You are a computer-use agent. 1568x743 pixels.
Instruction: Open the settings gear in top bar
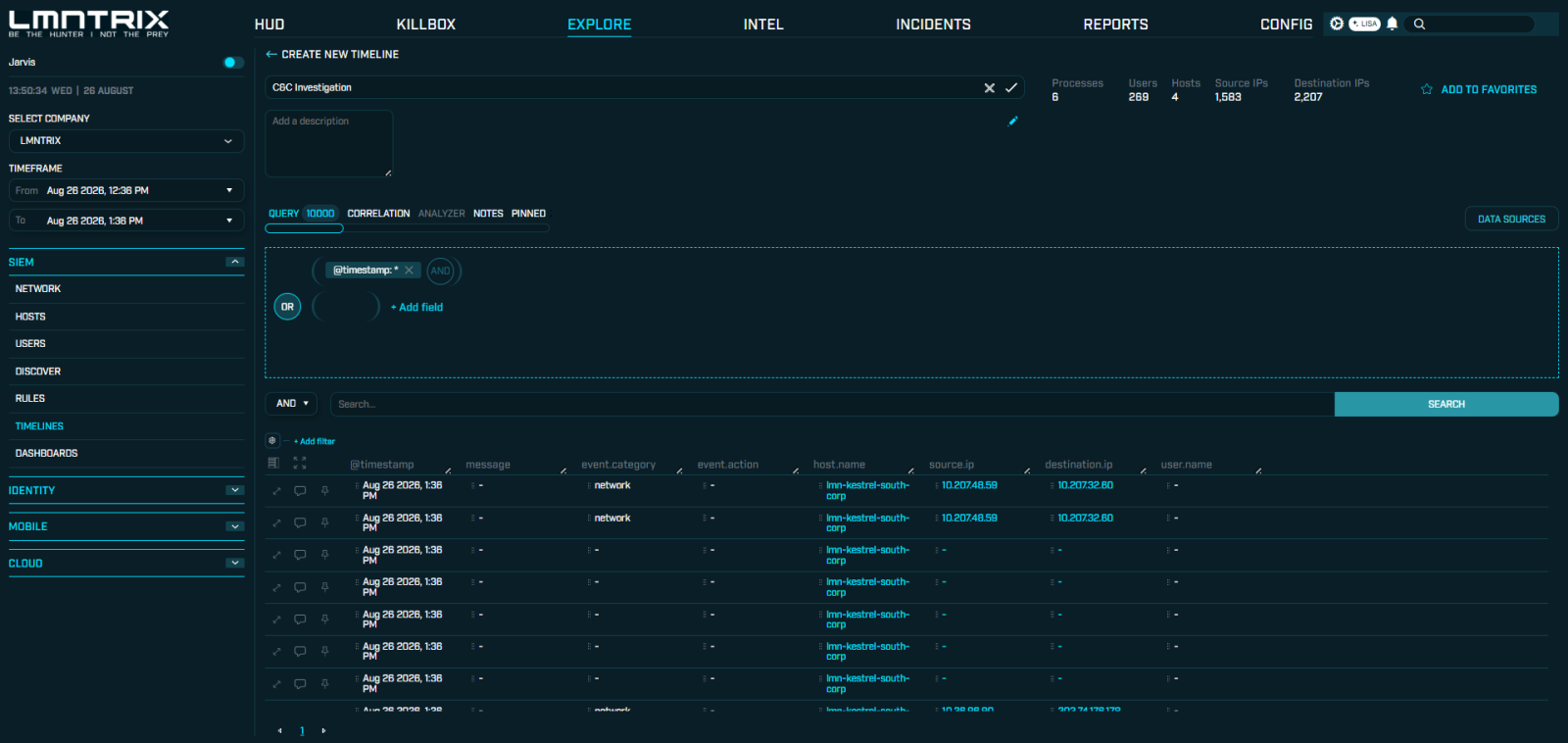1337,24
